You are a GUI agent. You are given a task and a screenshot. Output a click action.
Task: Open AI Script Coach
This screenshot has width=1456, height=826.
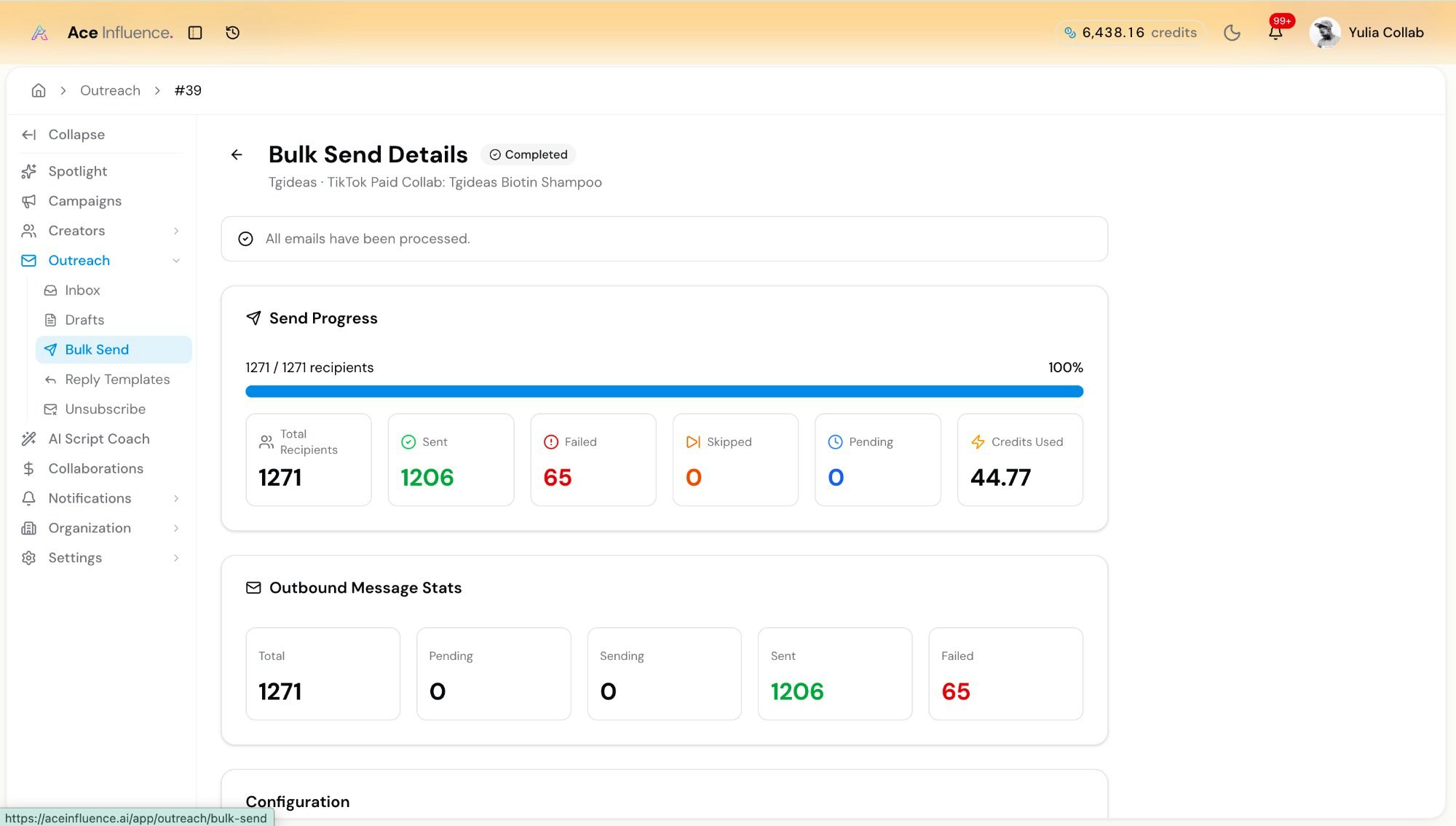pyautogui.click(x=98, y=439)
